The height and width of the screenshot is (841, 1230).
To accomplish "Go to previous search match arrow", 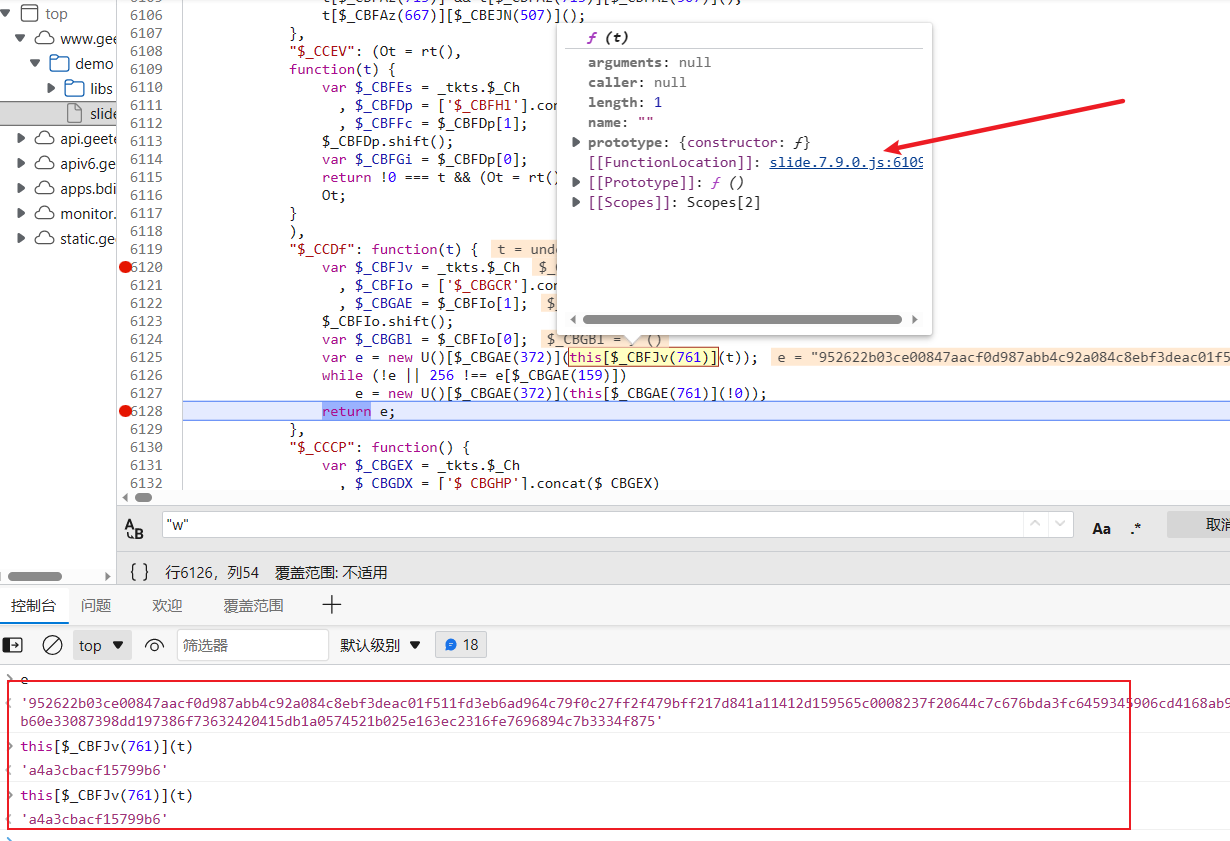I will pyautogui.click(x=1036, y=526).
